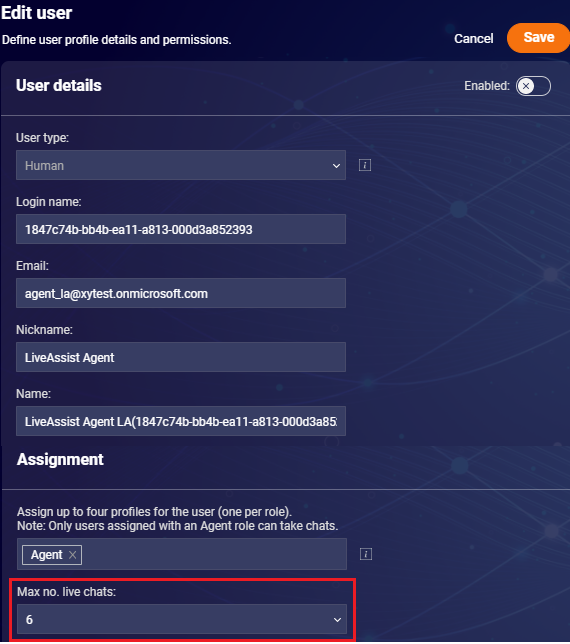Click the Max no. live chats label
This screenshot has height=644, width=570.
[67, 591]
